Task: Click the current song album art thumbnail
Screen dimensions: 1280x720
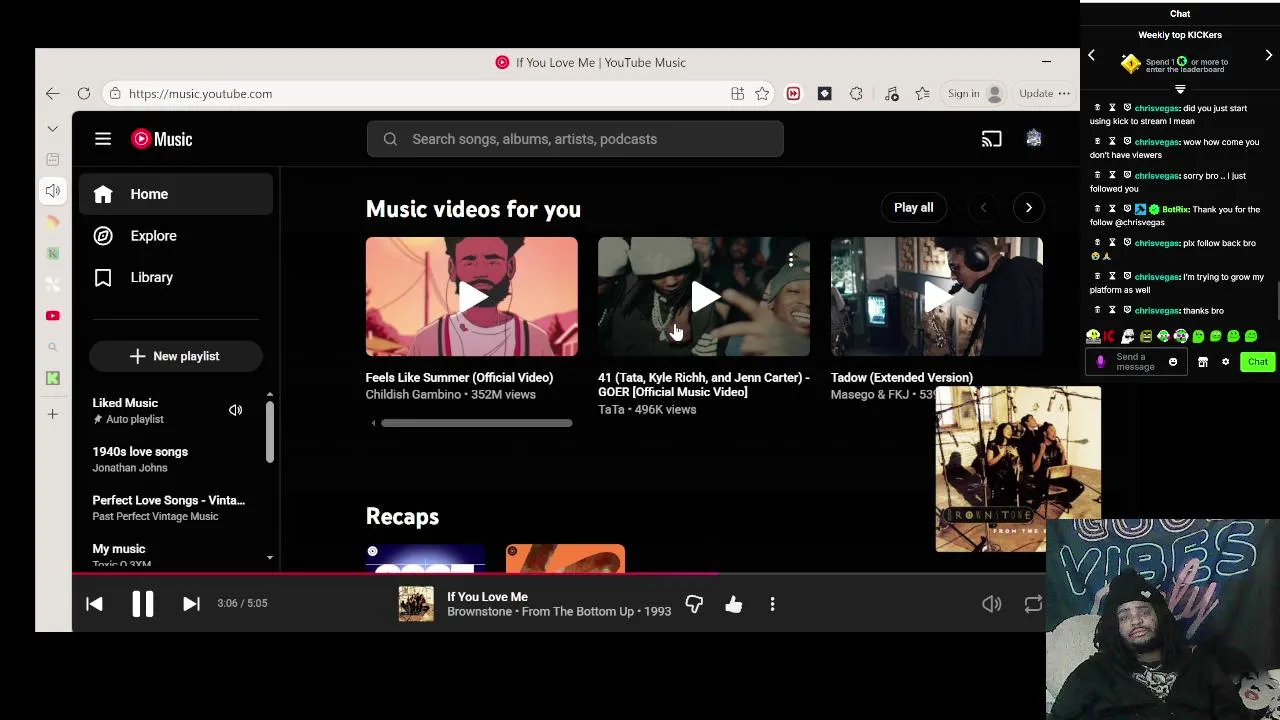Action: [x=416, y=604]
